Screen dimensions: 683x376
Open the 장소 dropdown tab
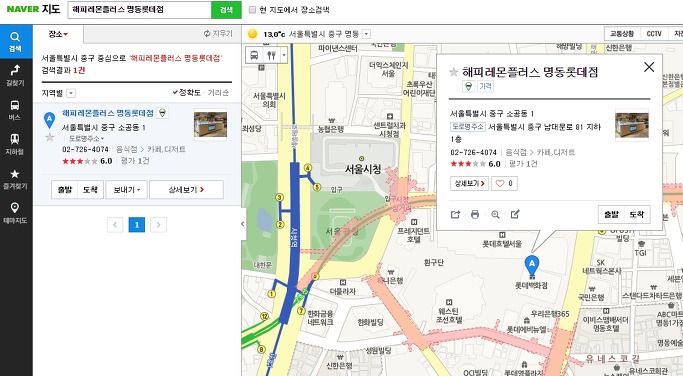point(58,34)
